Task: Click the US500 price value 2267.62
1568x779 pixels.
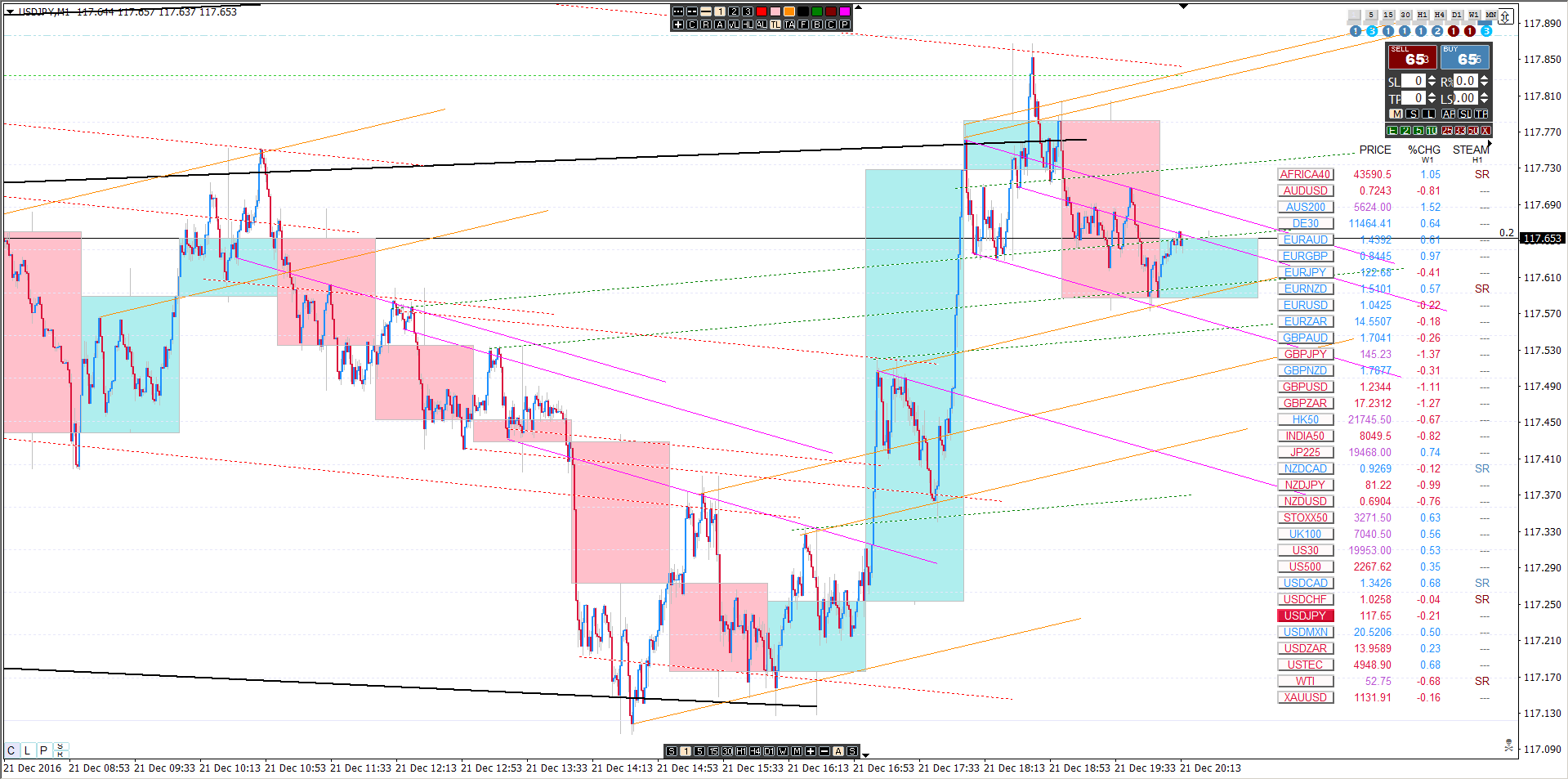Action: [x=1372, y=566]
